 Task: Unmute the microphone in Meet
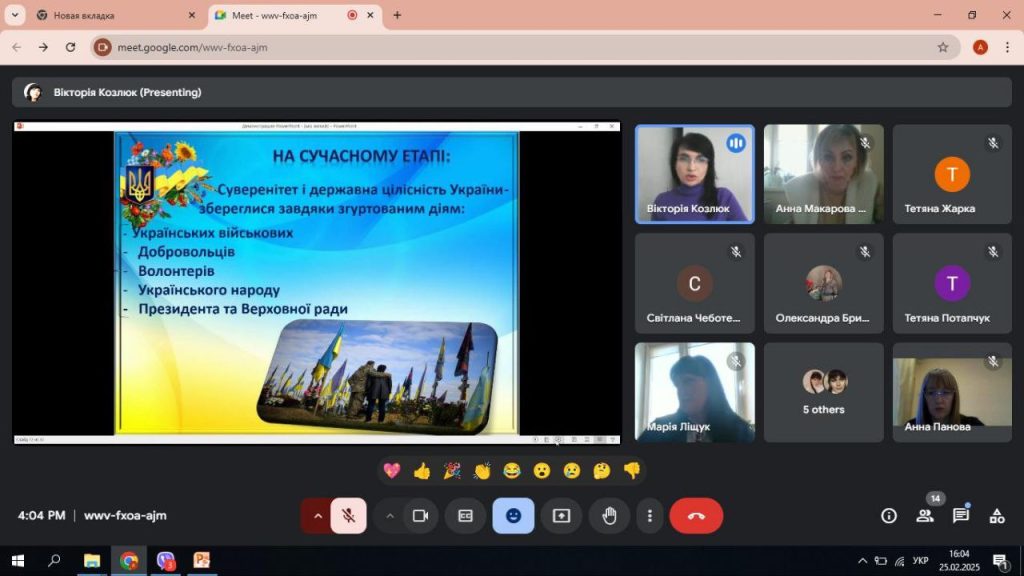(348, 516)
